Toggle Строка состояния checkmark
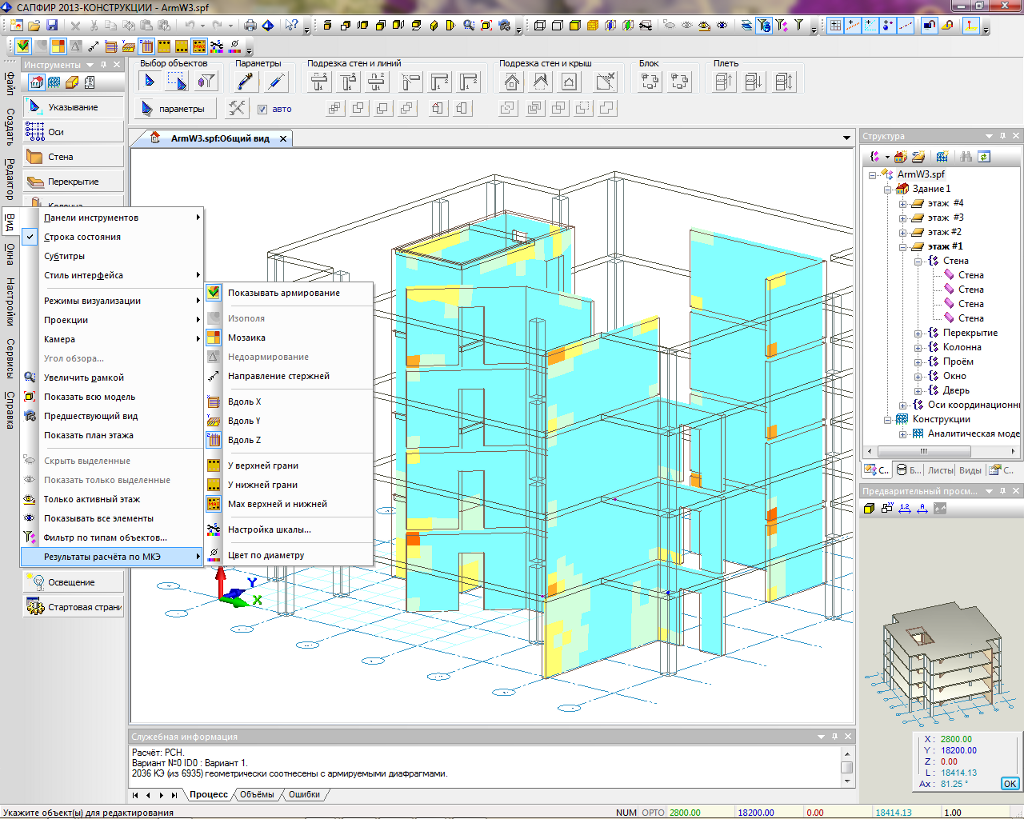The image size is (1024, 819). click(x=82, y=237)
